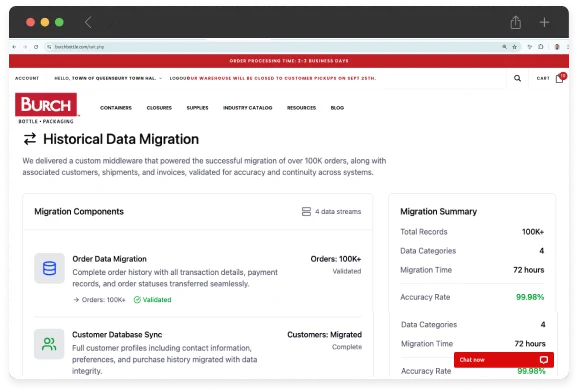Click the share icon in window title bar
The width and height of the screenshot is (580, 392).
point(516,22)
